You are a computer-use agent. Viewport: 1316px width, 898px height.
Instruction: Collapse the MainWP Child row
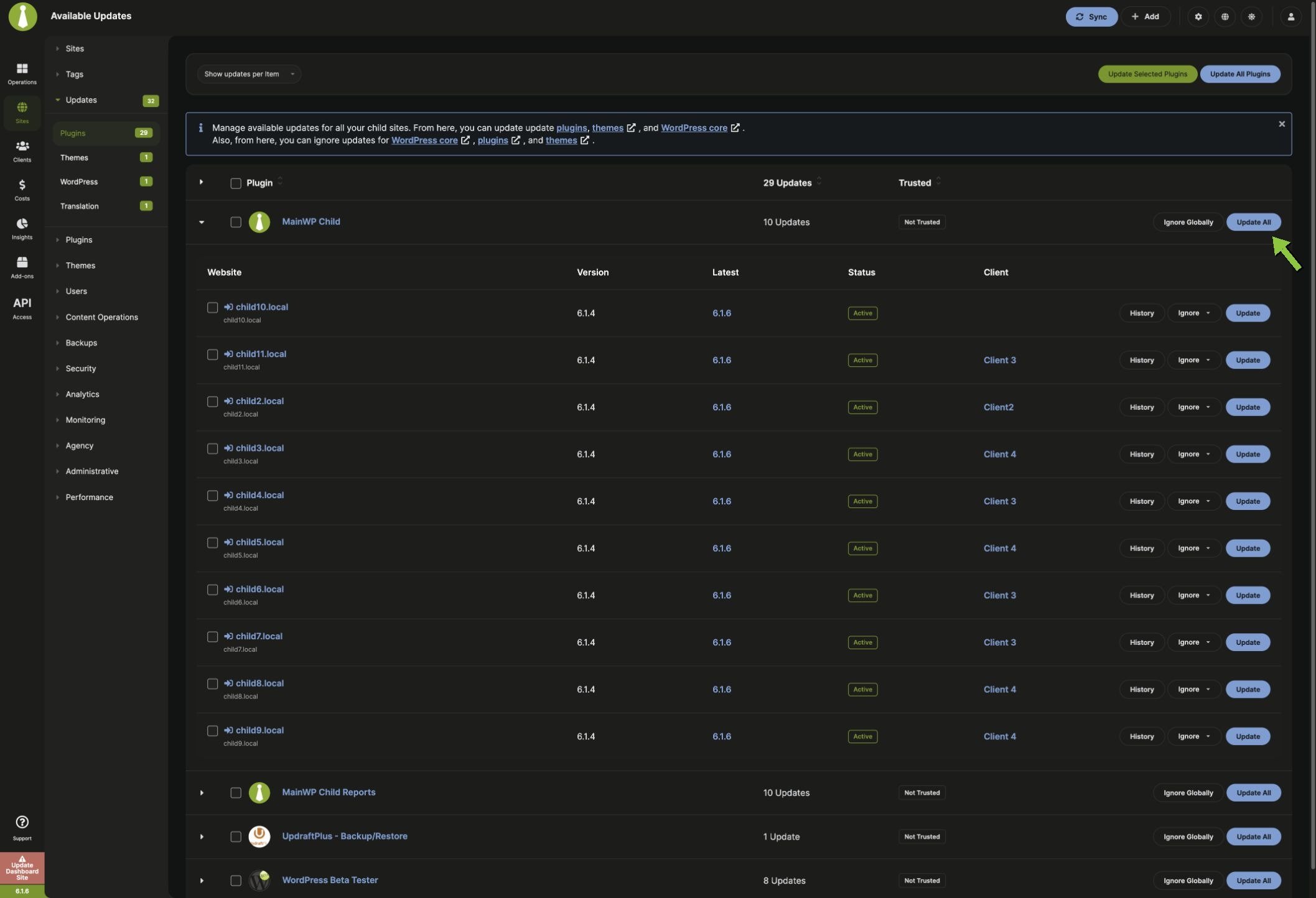[x=202, y=222]
